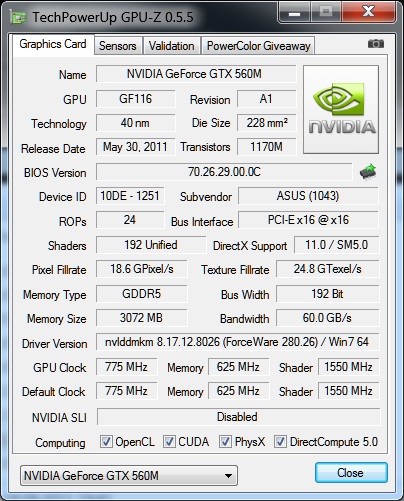
Task: Toggle the CUDA checkbox
Action: click(x=169, y=442)
